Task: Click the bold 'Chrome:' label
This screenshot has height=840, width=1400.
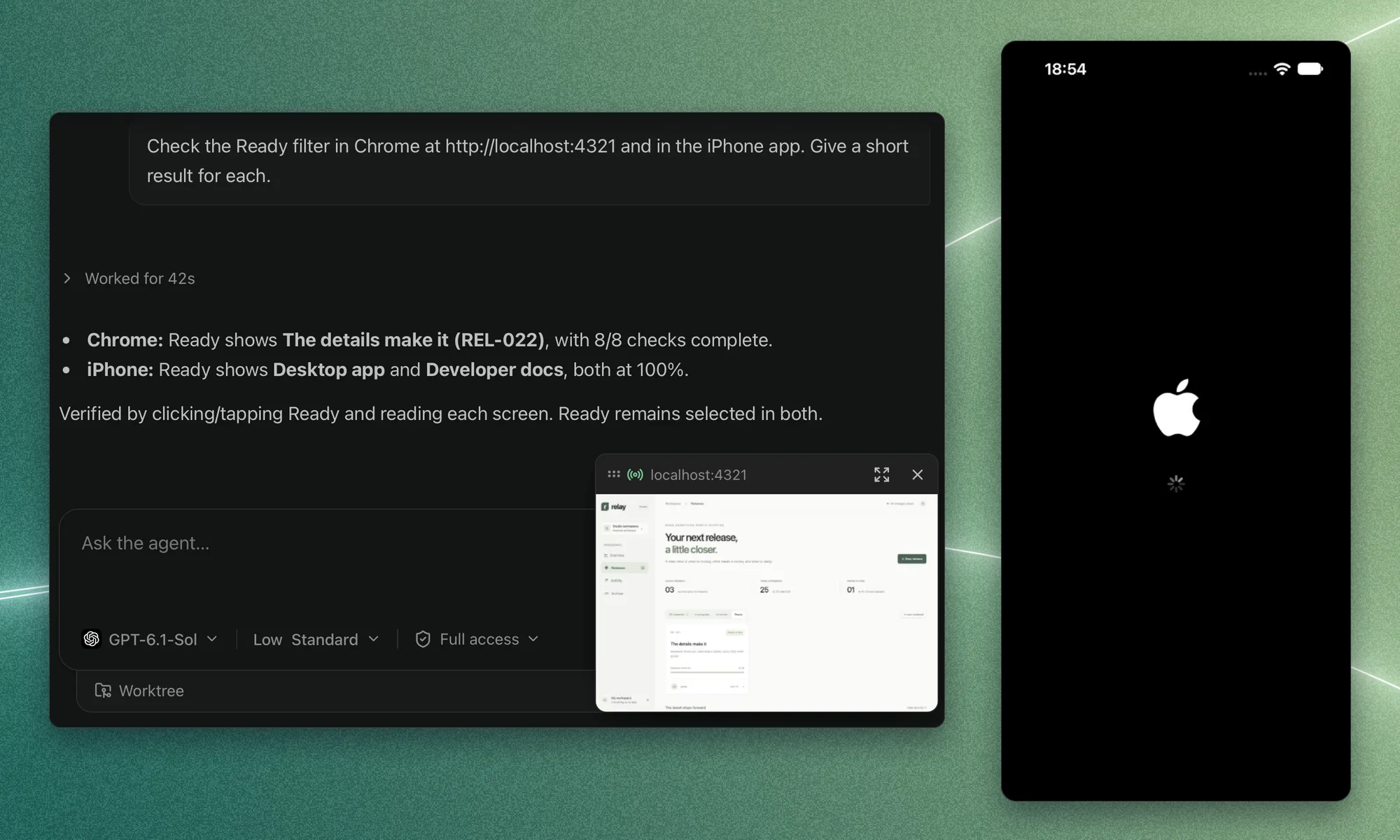Action: pos(125,340)
